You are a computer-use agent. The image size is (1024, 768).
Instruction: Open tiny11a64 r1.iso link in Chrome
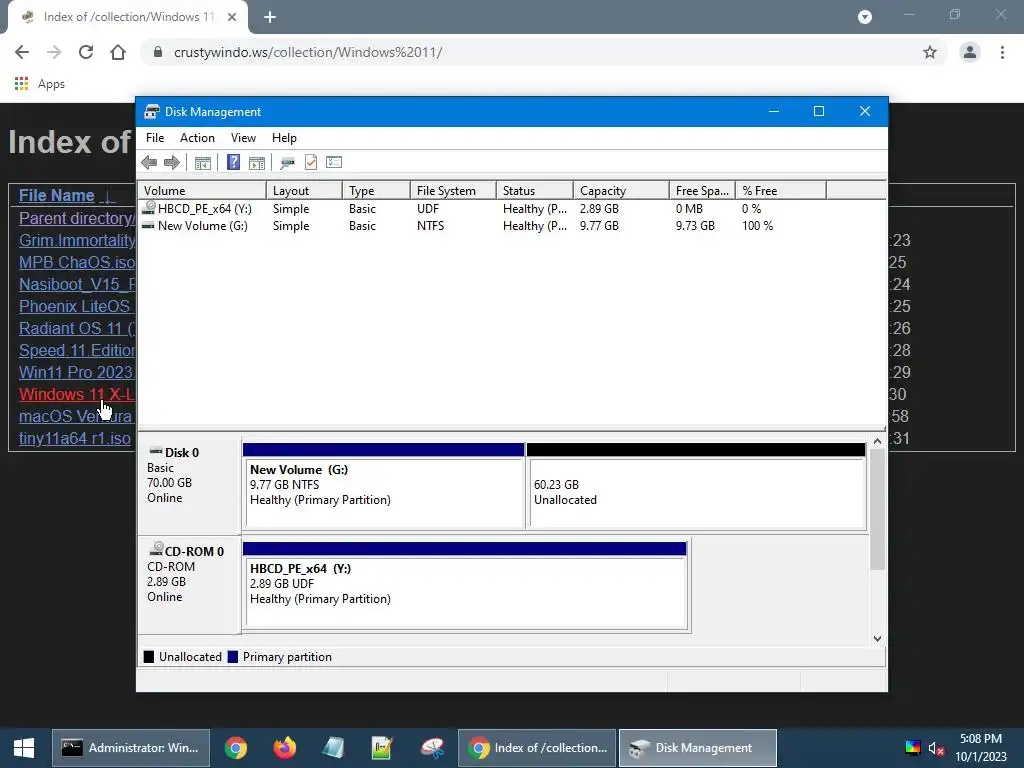(75, 438)
